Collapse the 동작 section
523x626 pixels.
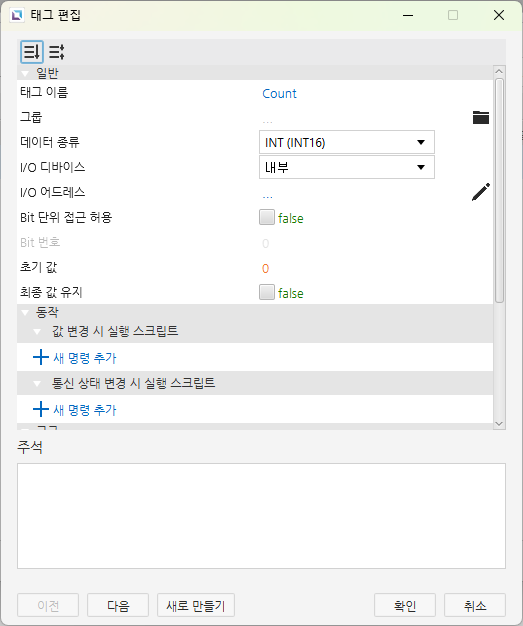(25, 313)
